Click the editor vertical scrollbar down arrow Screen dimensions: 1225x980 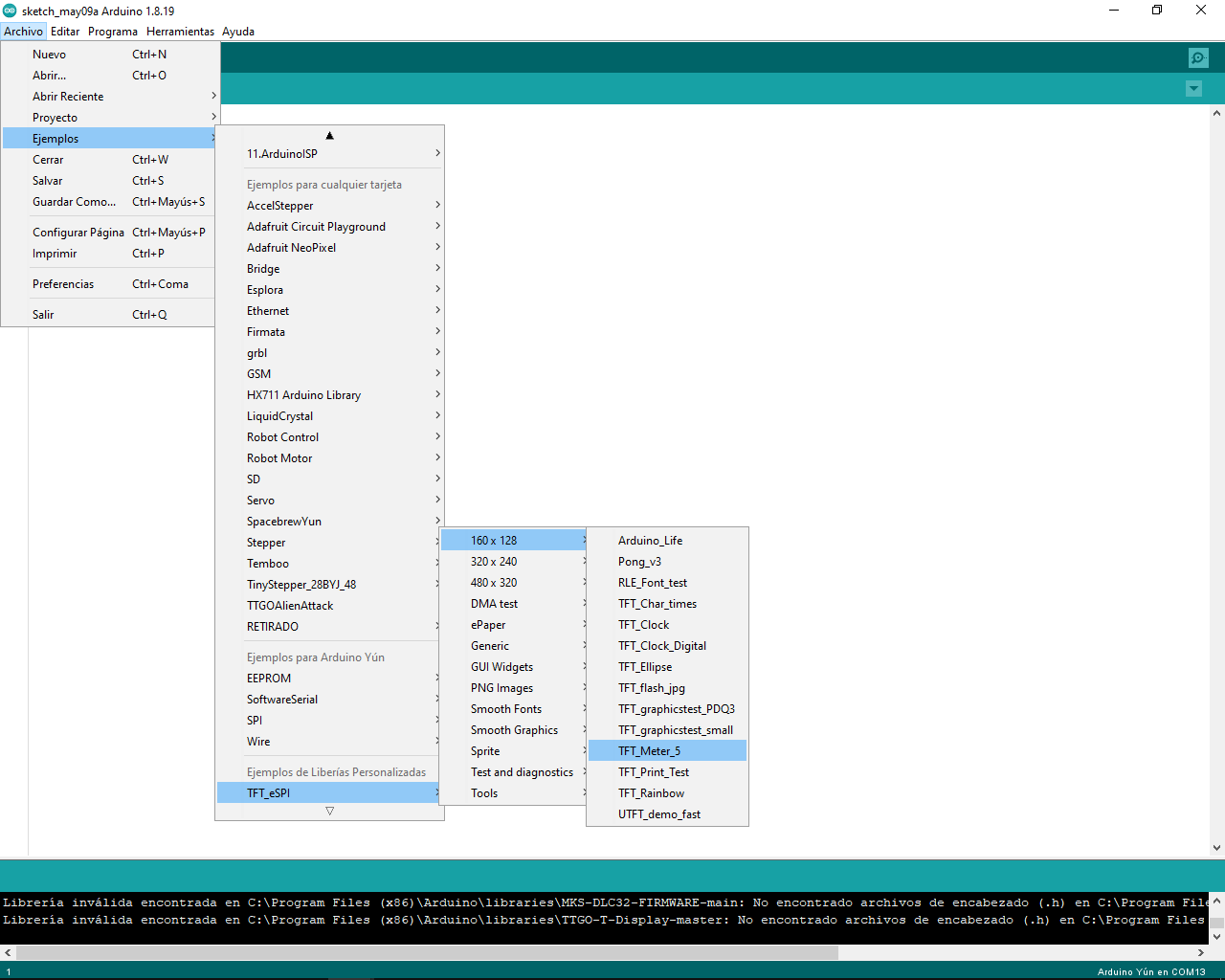coord(1217,848)
